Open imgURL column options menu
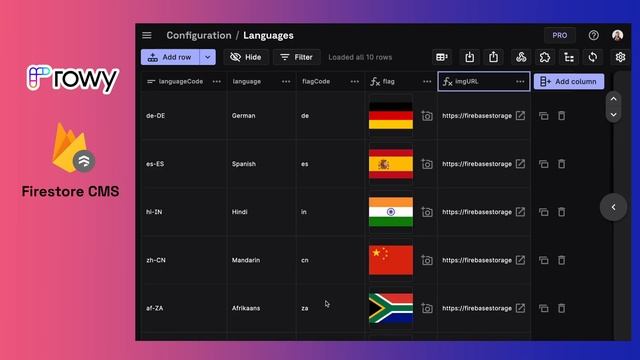Viewport: 640px width, 360px height. point(520,82)
